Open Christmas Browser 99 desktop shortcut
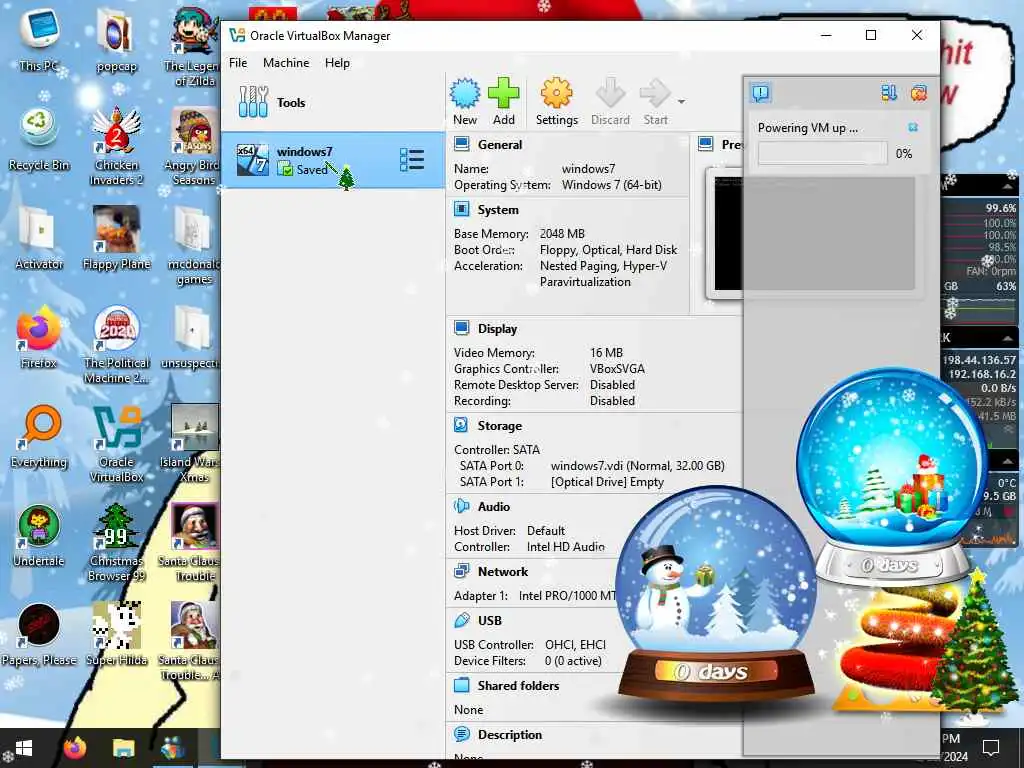Screen dimensions: 1024x768 click(x=116, y=542)
